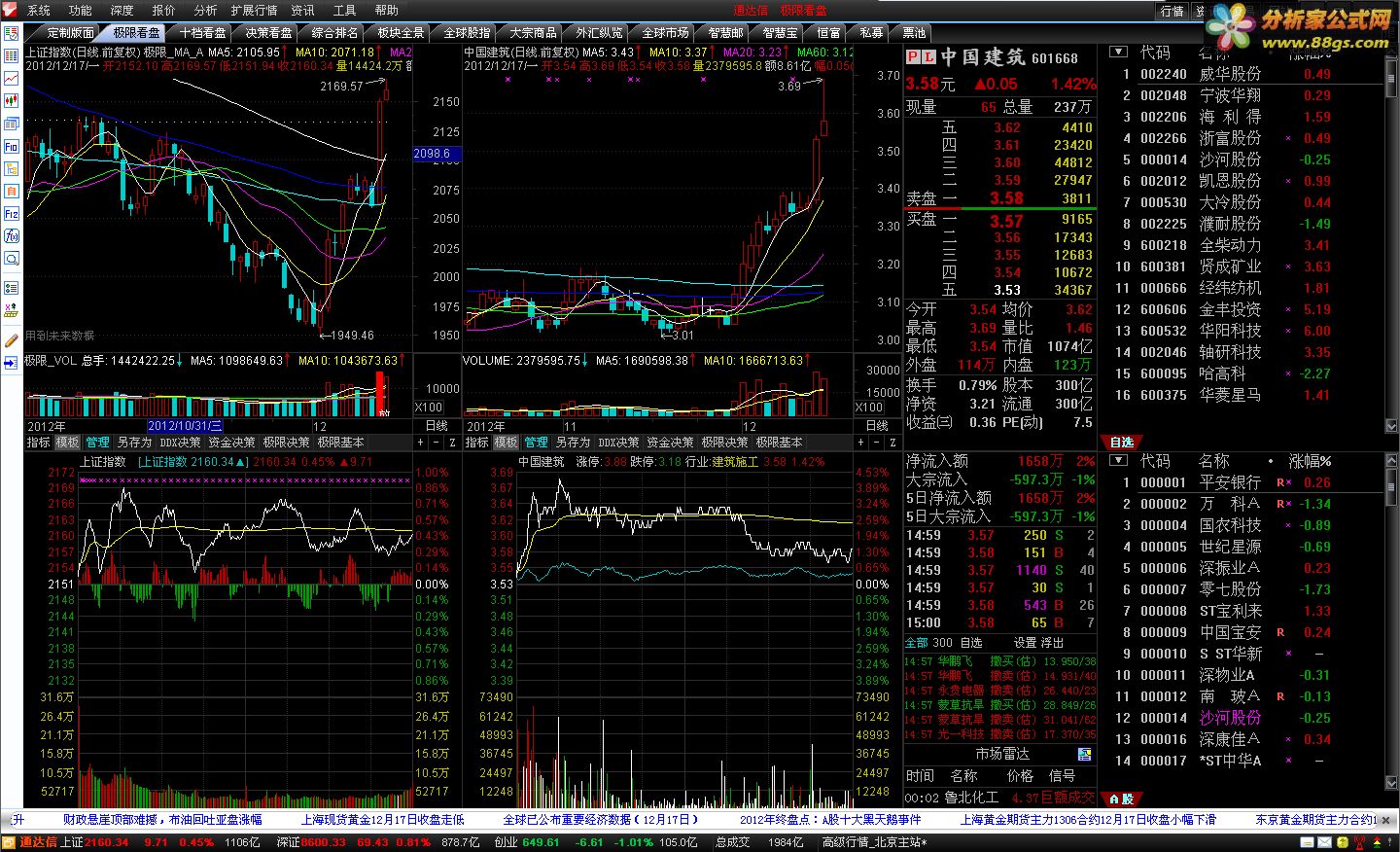Click the topmost list icon in left sidebar

click(11, 33)
